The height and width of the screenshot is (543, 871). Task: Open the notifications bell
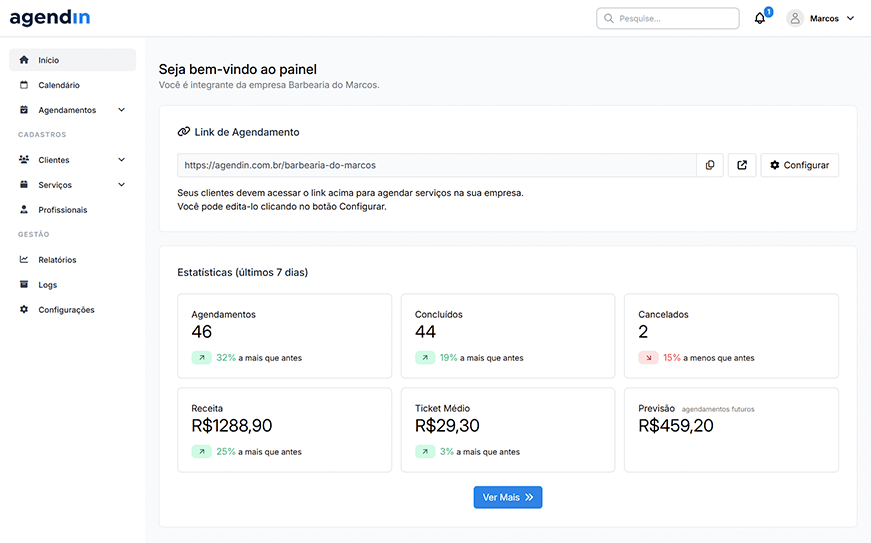(x=759, y=18)
